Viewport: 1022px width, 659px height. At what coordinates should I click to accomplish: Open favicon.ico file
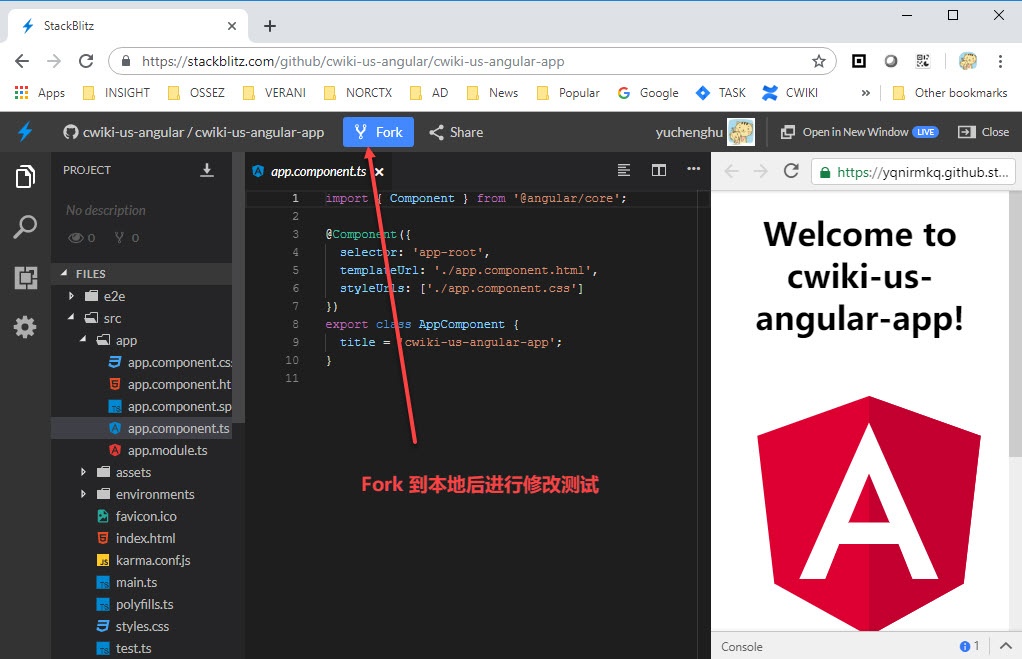tap(137, 516)
